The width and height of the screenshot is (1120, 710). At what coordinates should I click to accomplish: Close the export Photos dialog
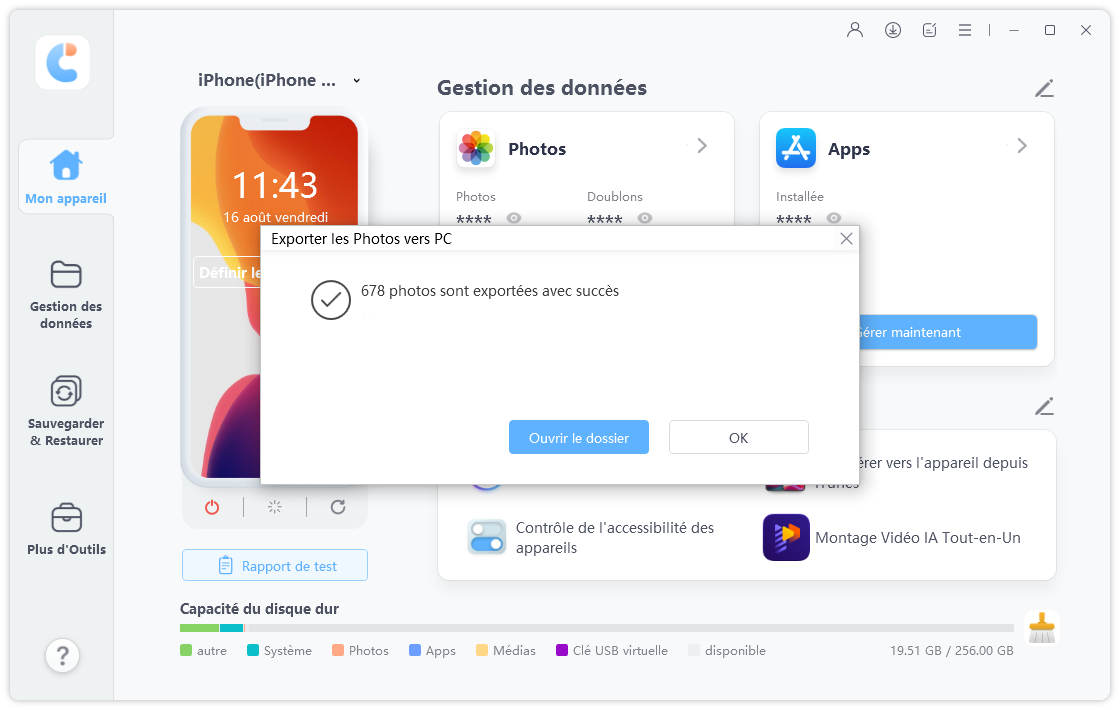(846, 239)
